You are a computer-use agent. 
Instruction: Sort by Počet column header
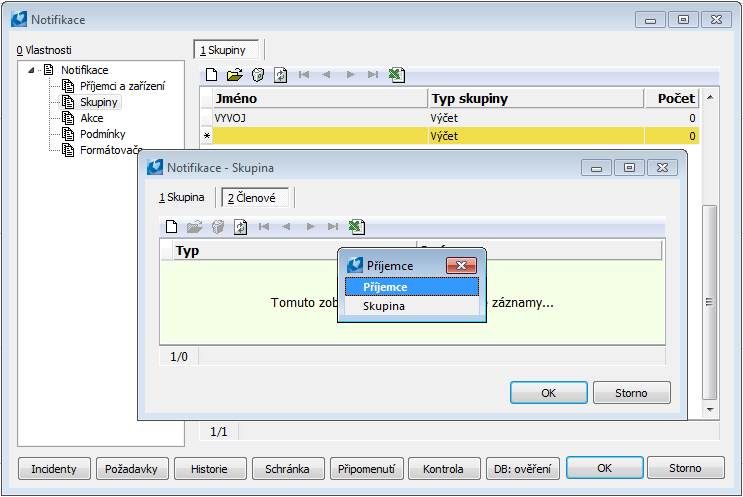click(x=671, y=99)
